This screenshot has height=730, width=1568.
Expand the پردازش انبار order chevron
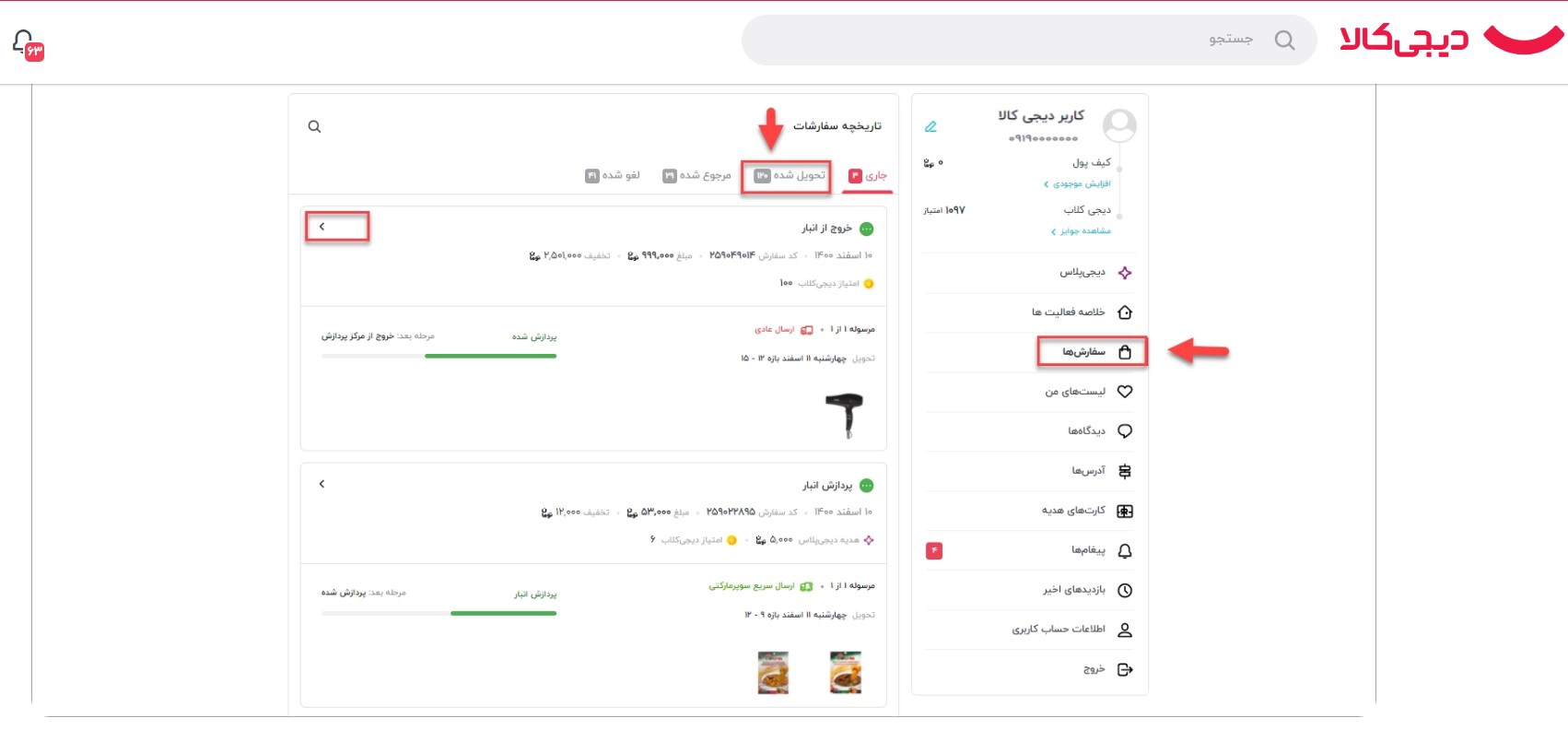[x=322, y=484]
